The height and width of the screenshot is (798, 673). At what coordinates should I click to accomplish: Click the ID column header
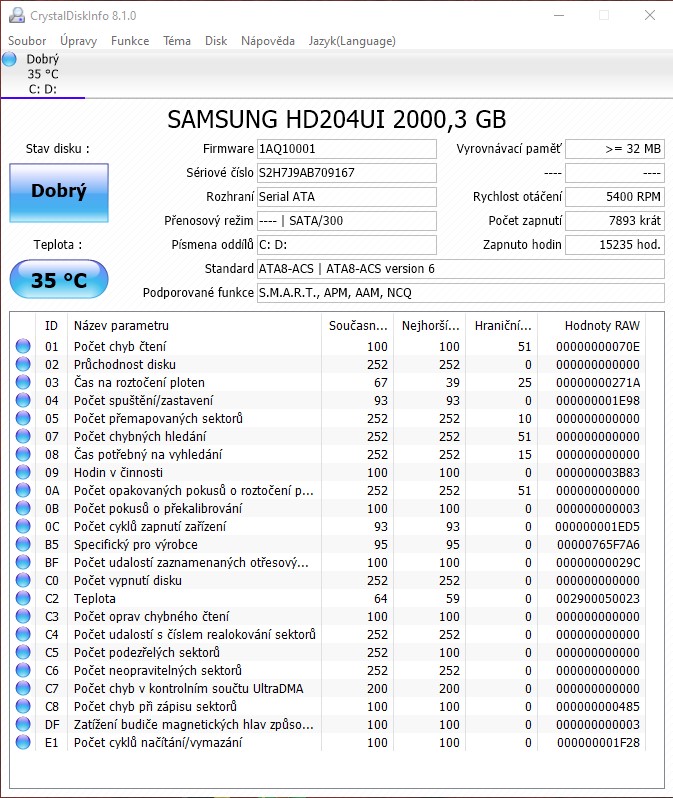51,325
